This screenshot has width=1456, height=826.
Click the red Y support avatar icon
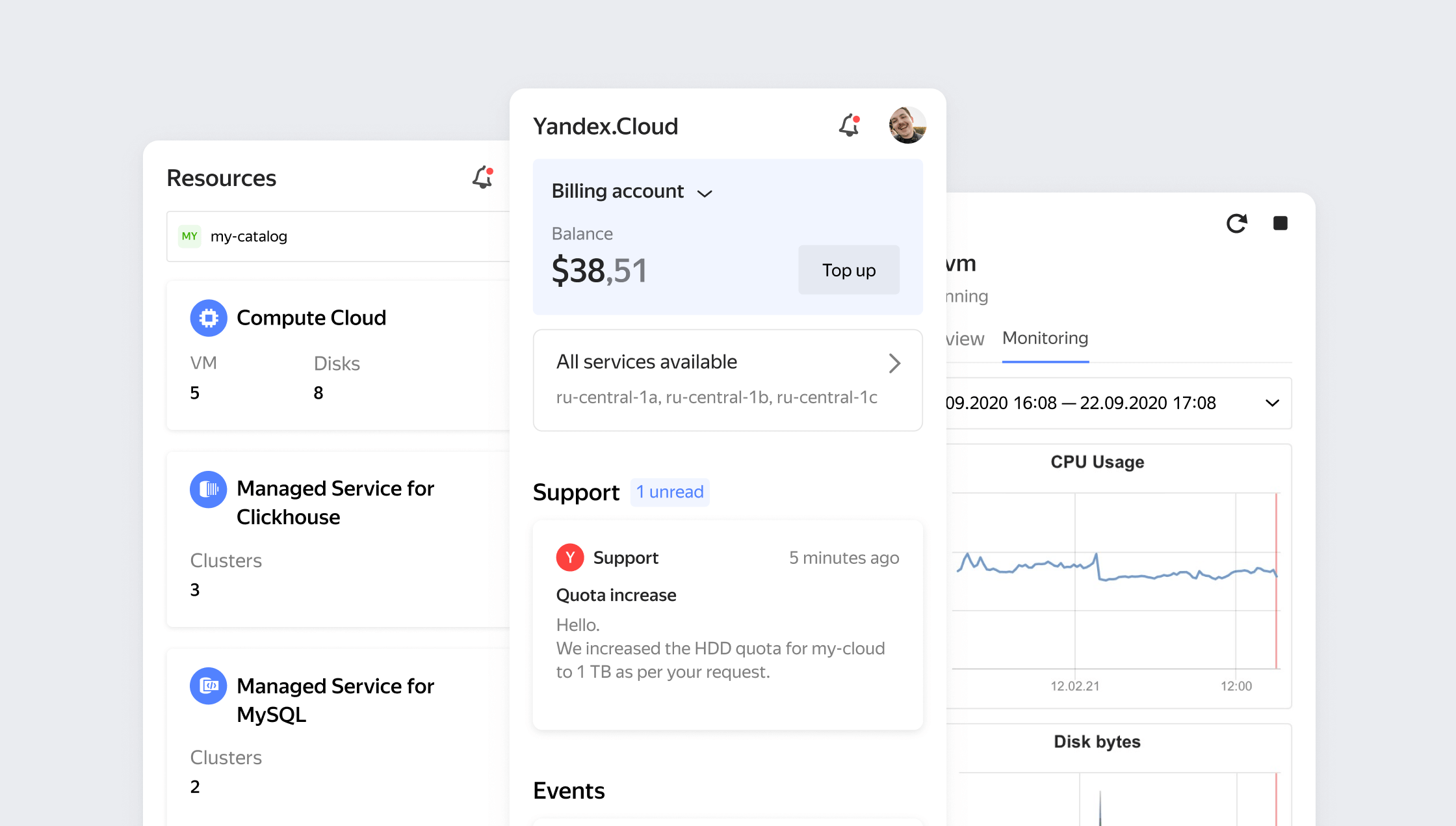[x=570, y=557]
